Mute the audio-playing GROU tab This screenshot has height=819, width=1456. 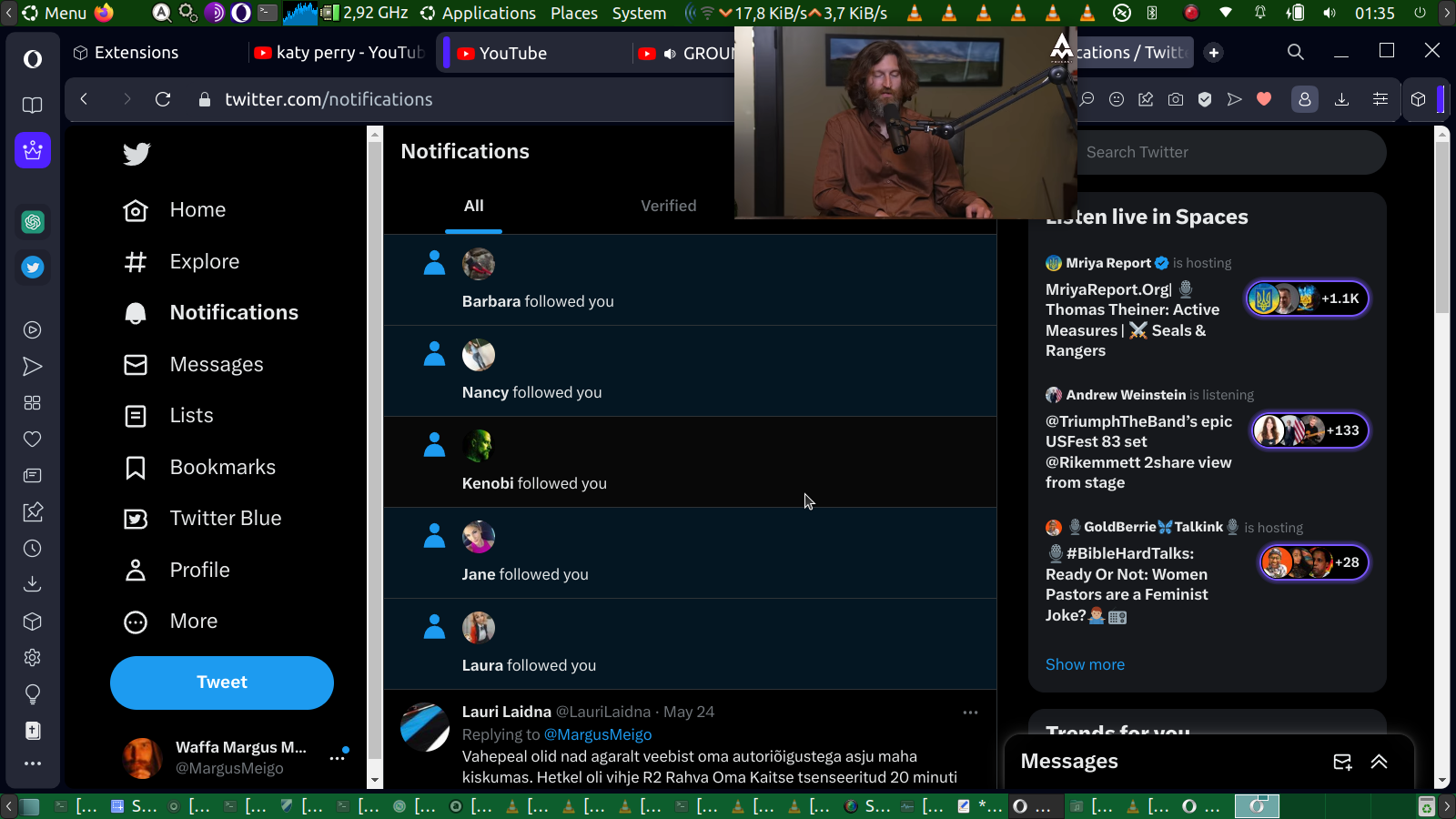[x=670, y=54]
